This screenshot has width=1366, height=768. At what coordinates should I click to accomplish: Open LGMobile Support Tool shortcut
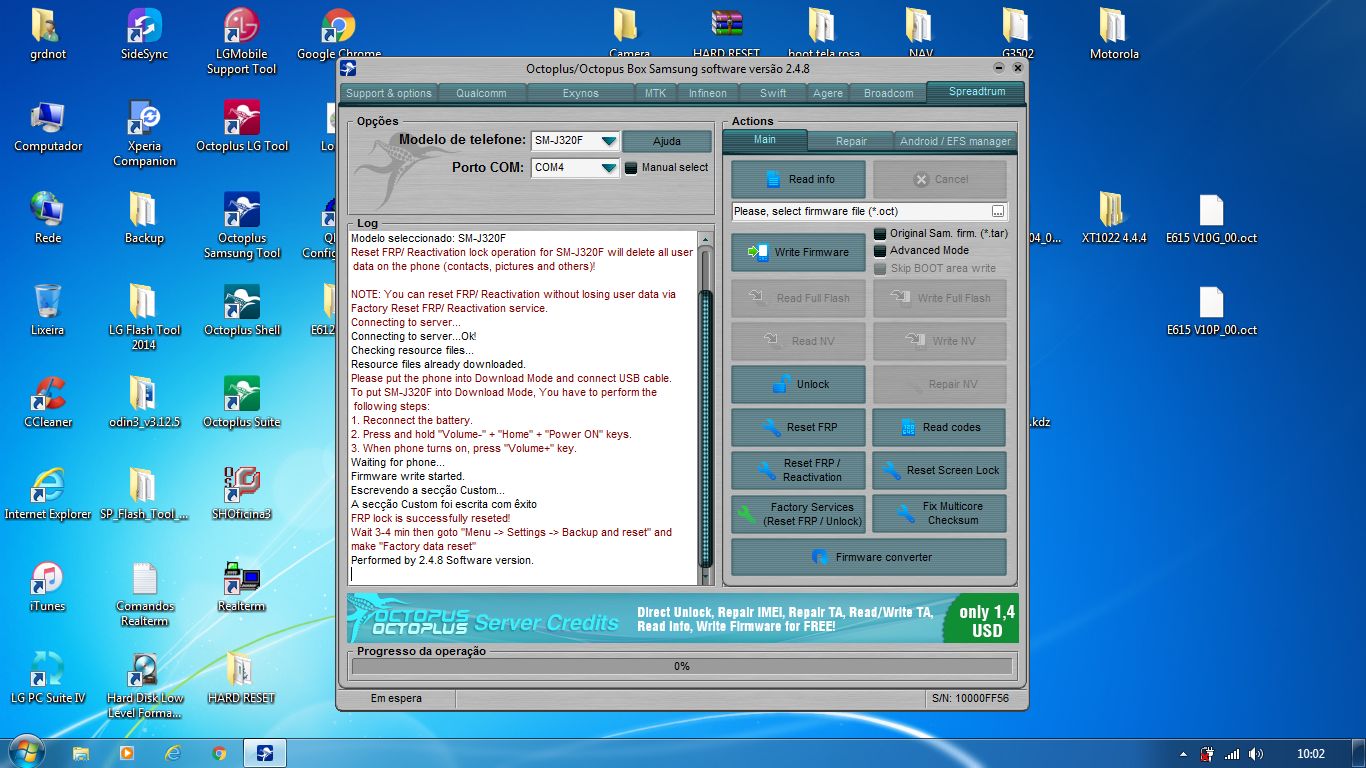point(241,42)
